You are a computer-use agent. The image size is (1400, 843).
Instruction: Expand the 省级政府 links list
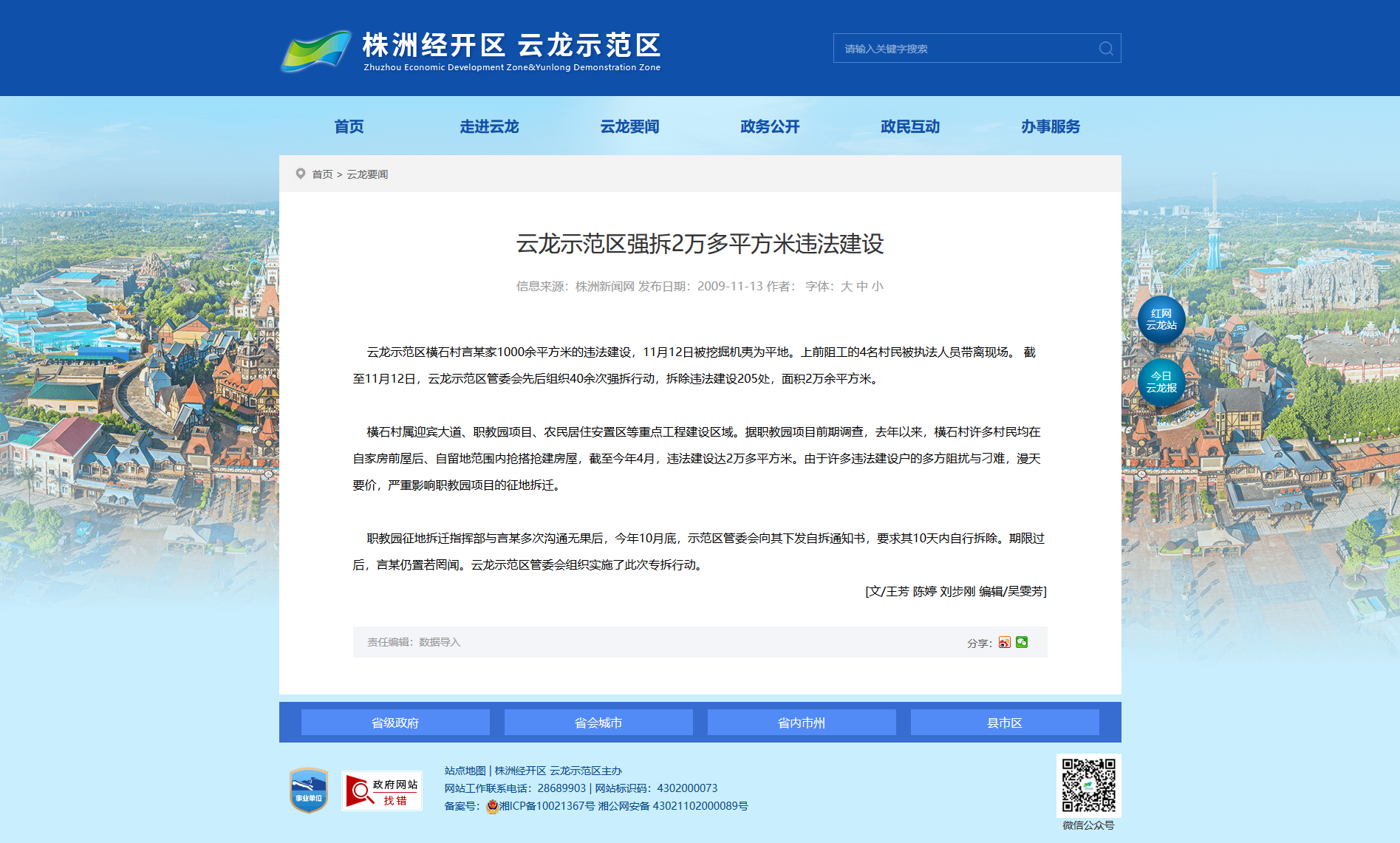pyautogui.click(x=395, y=723)
